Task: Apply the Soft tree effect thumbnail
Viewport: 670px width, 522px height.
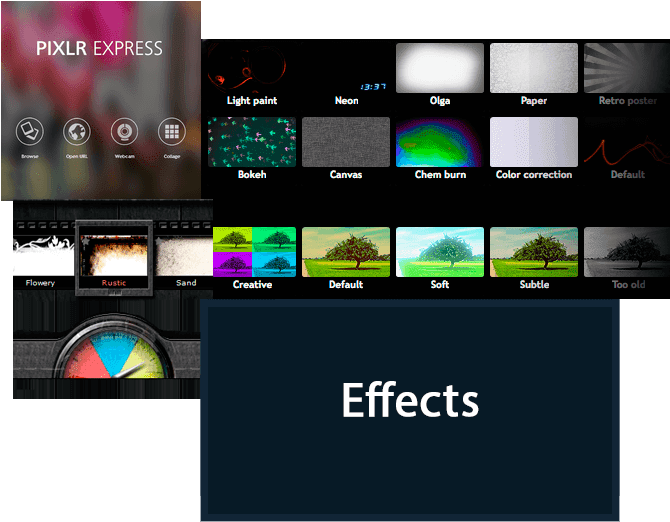Action: [440, 252]
